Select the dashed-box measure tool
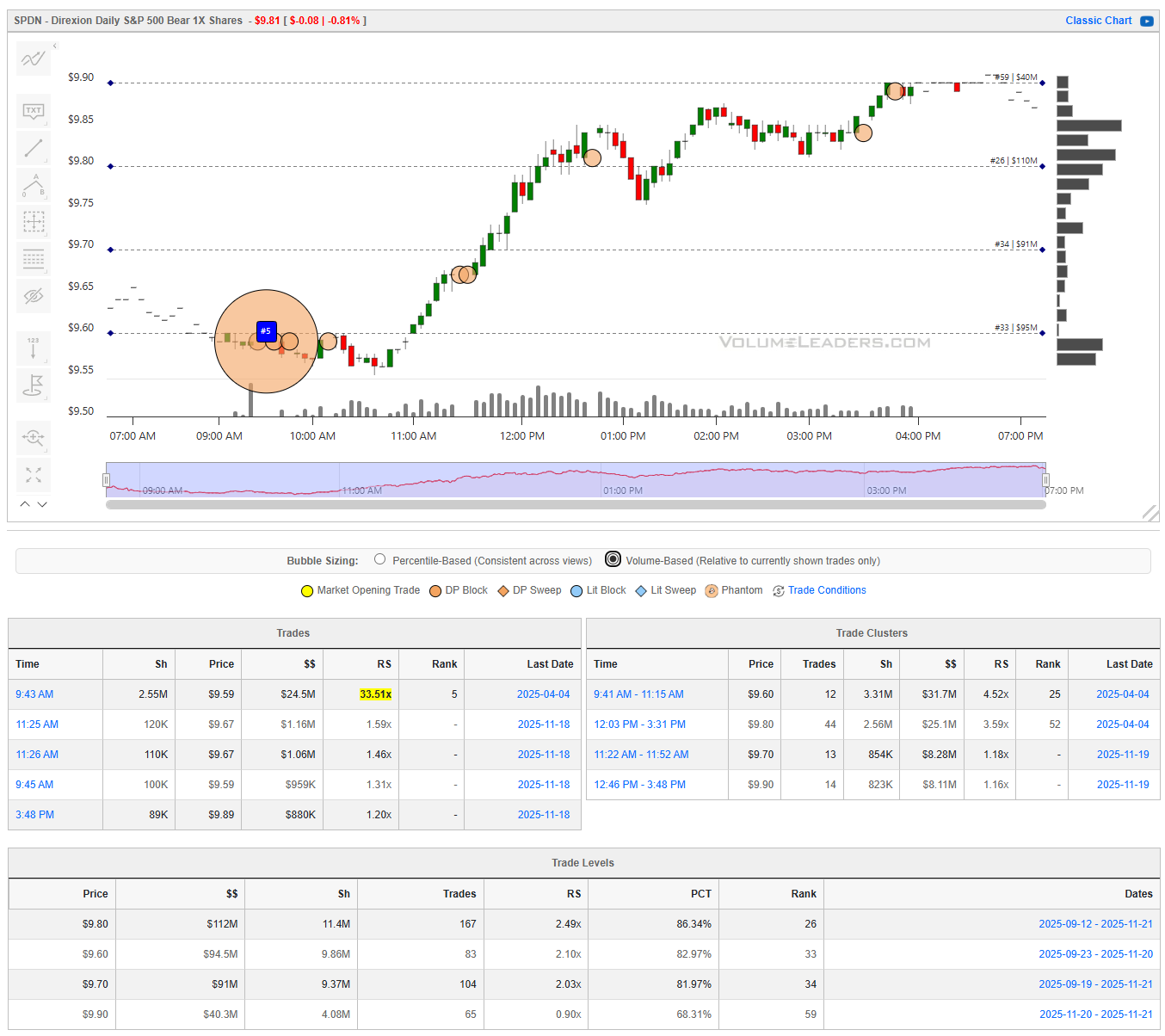1165x1036 pixels. (34, 222)
